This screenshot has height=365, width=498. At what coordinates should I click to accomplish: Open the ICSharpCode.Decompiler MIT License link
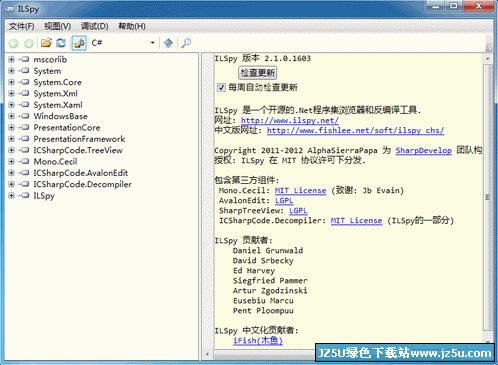tap(356, 220)
